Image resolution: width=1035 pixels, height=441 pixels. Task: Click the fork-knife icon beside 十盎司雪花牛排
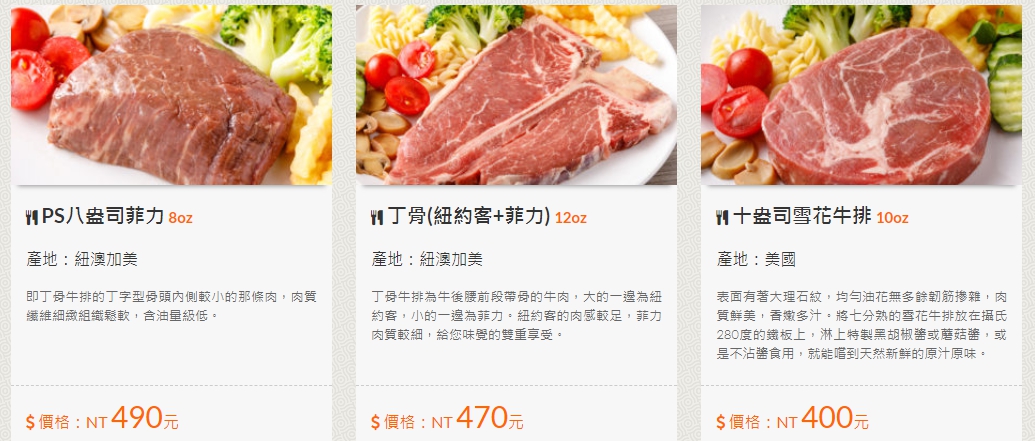tap(722, 217)
